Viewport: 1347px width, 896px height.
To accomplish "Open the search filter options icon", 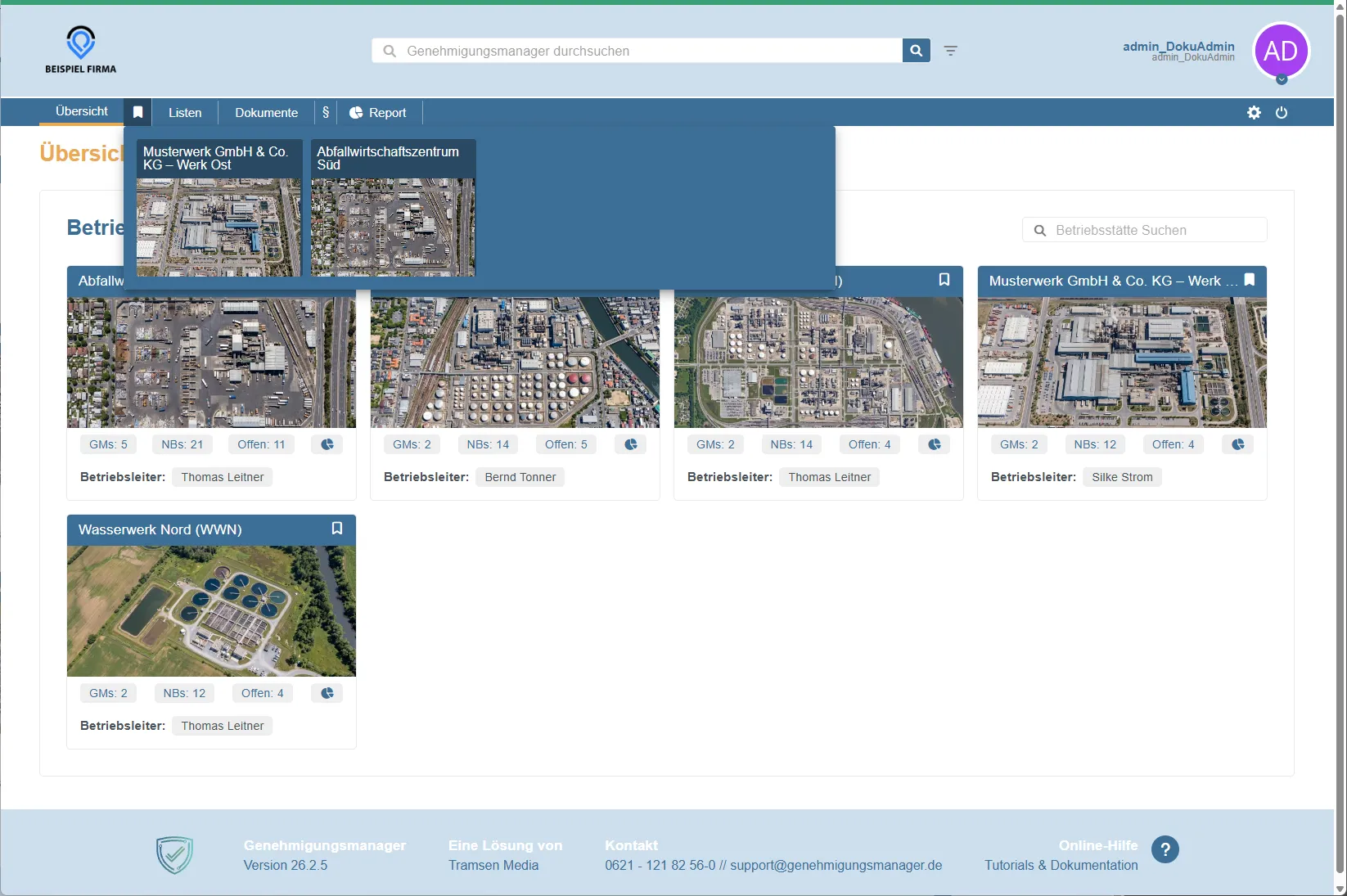I will (x=950, y=51).
